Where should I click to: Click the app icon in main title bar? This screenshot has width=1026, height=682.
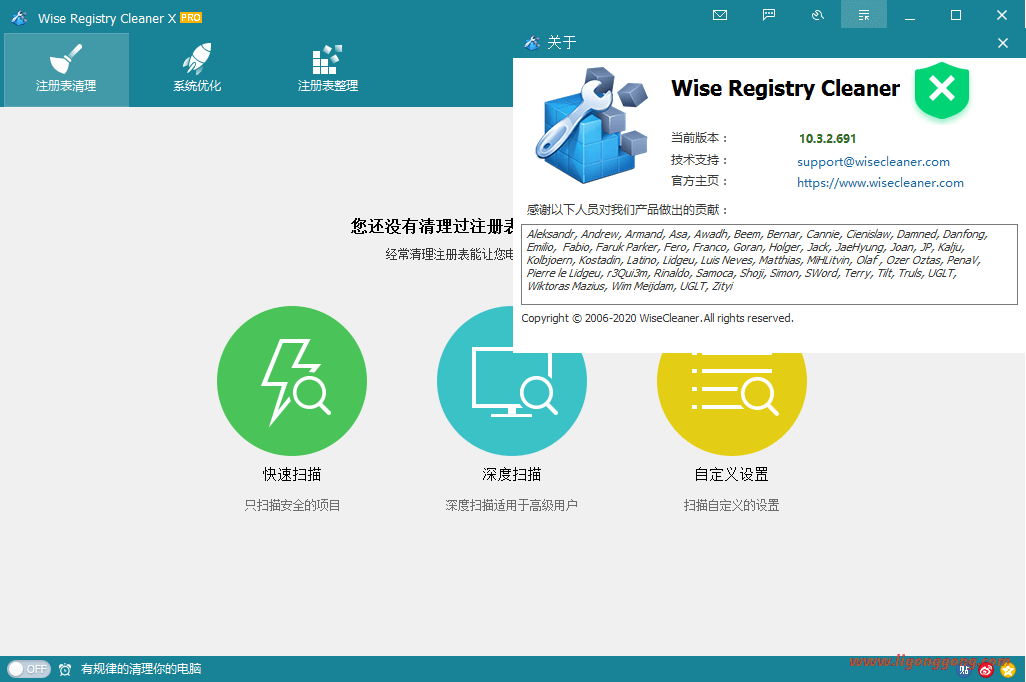pyautogui.click(x=20, y=18)
